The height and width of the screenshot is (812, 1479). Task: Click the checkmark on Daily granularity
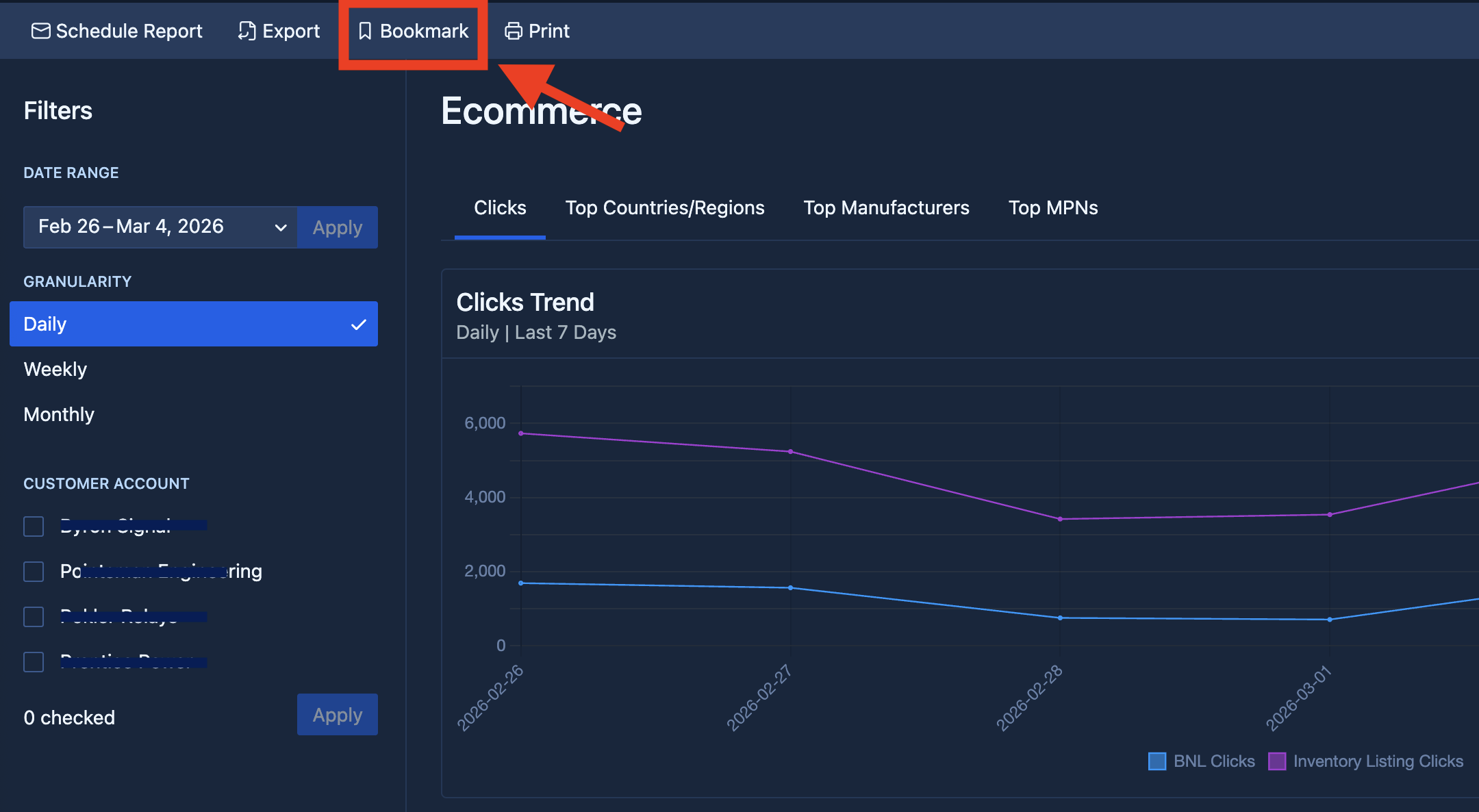click(358, 325)
